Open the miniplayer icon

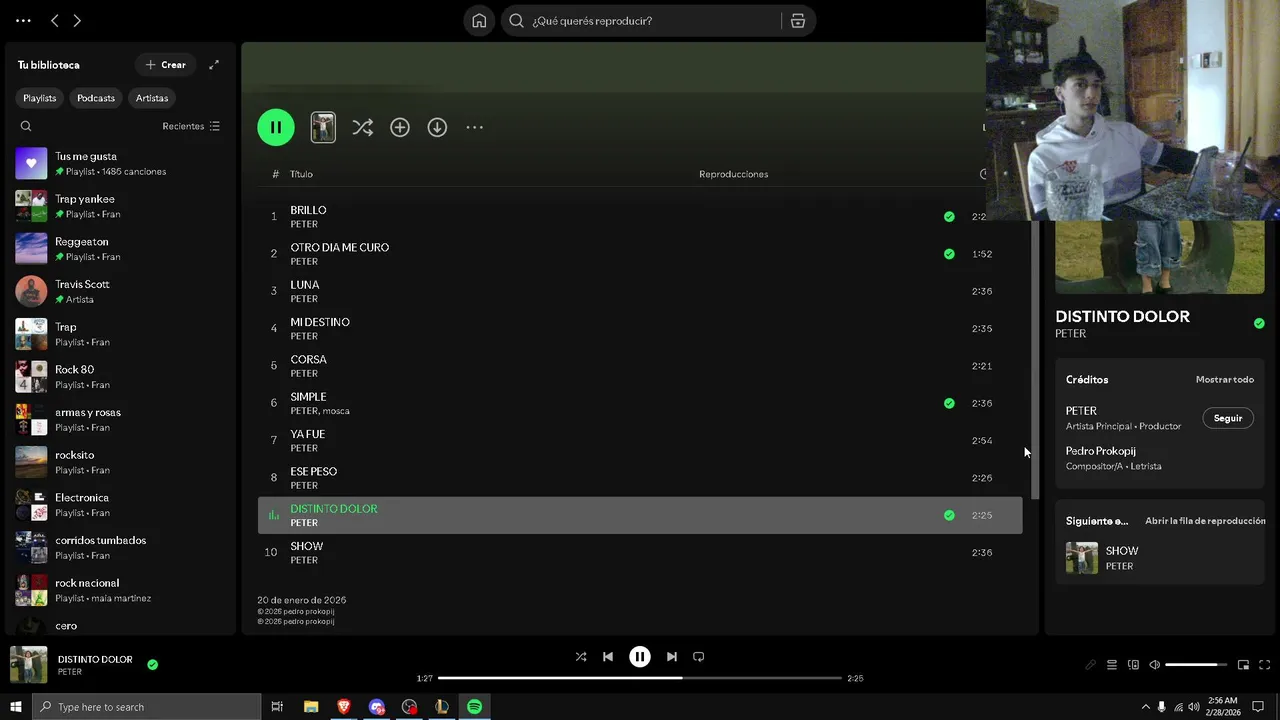(x=1244, y=665)
